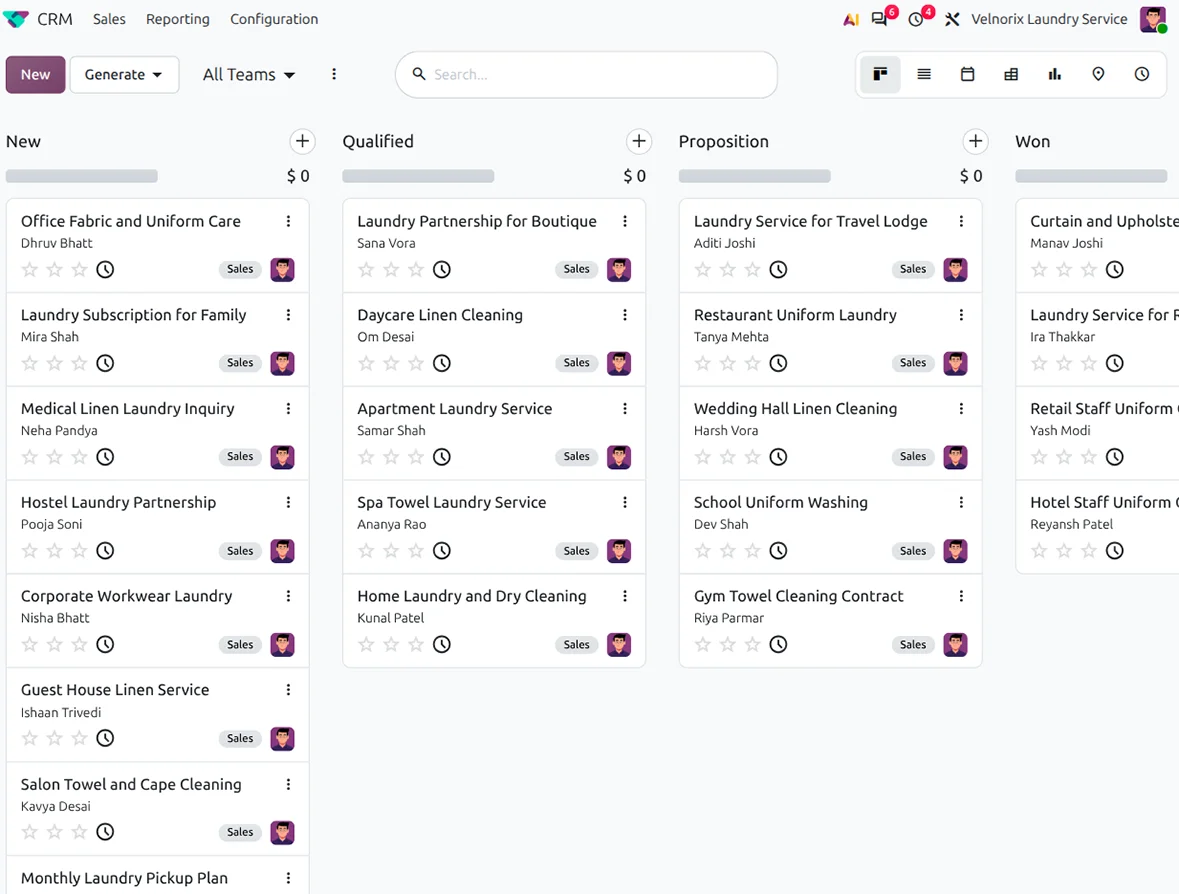This screenshot has height=894, width=1179.
Task: Set third star priority on Restaurant Uniform Laundry
Action: click(x=752, y=363)
